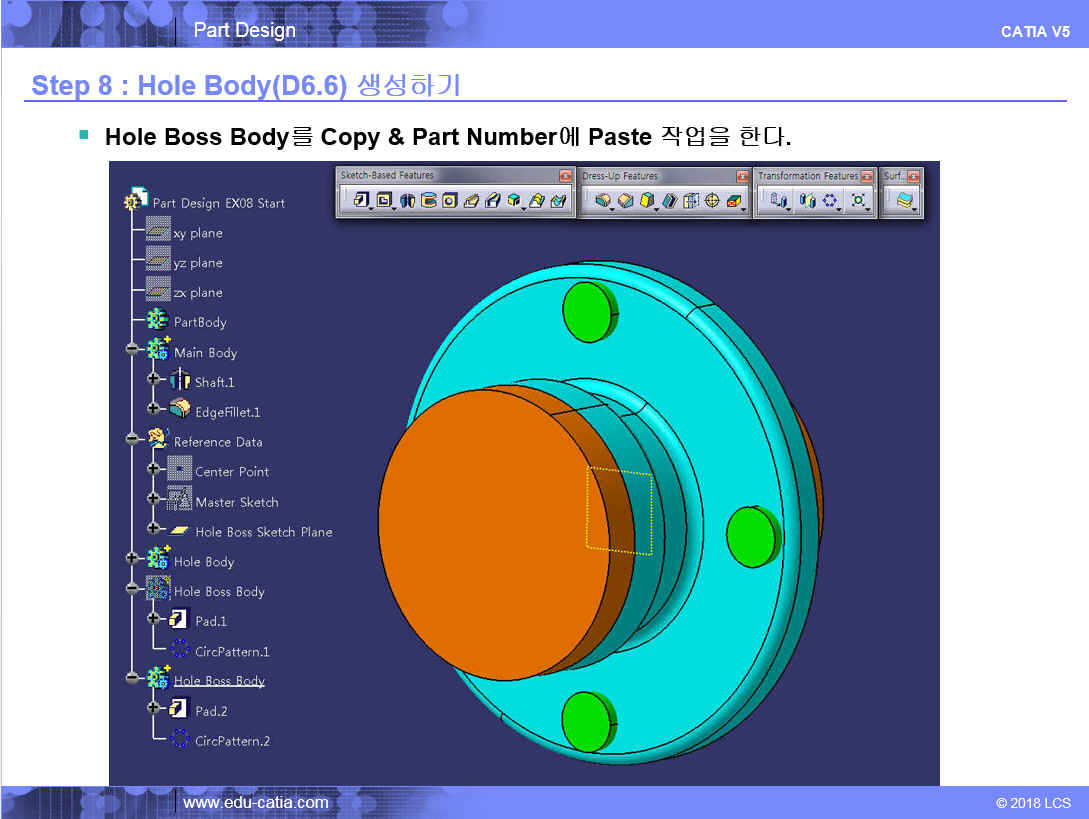Click the Edge Fillet tool icon
This screenshot has height=819, width=1089.
point(603,201)
